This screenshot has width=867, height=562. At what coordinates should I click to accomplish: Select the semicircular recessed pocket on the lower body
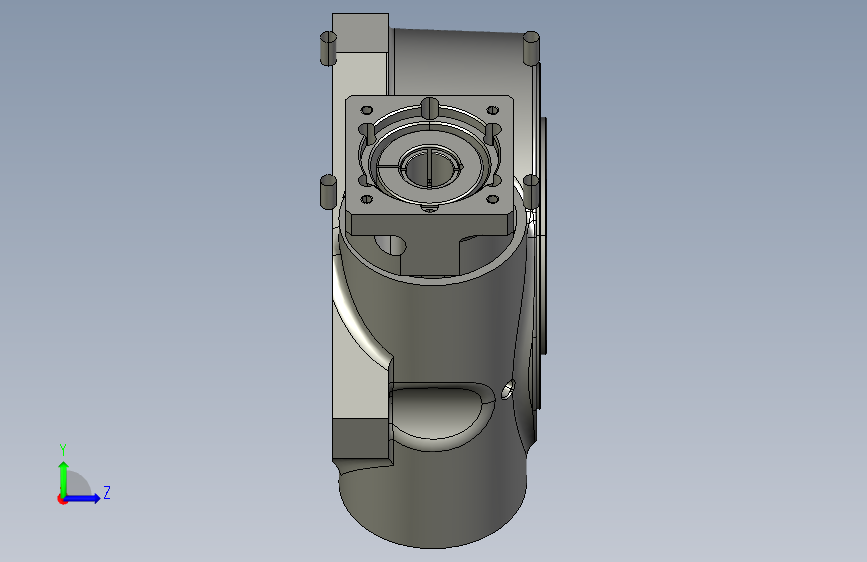coord(441,417)
